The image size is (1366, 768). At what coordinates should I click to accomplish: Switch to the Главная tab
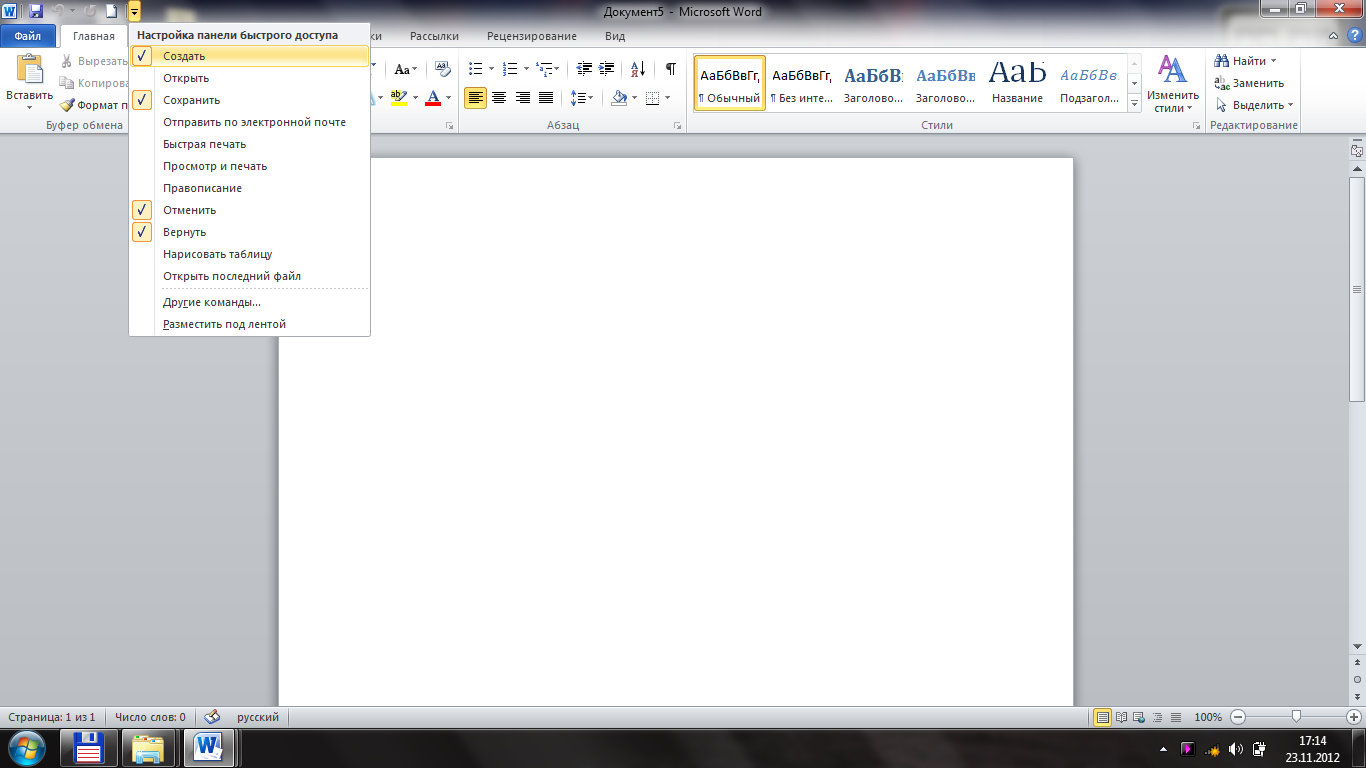pyautogui.click(x=94, y=36)
